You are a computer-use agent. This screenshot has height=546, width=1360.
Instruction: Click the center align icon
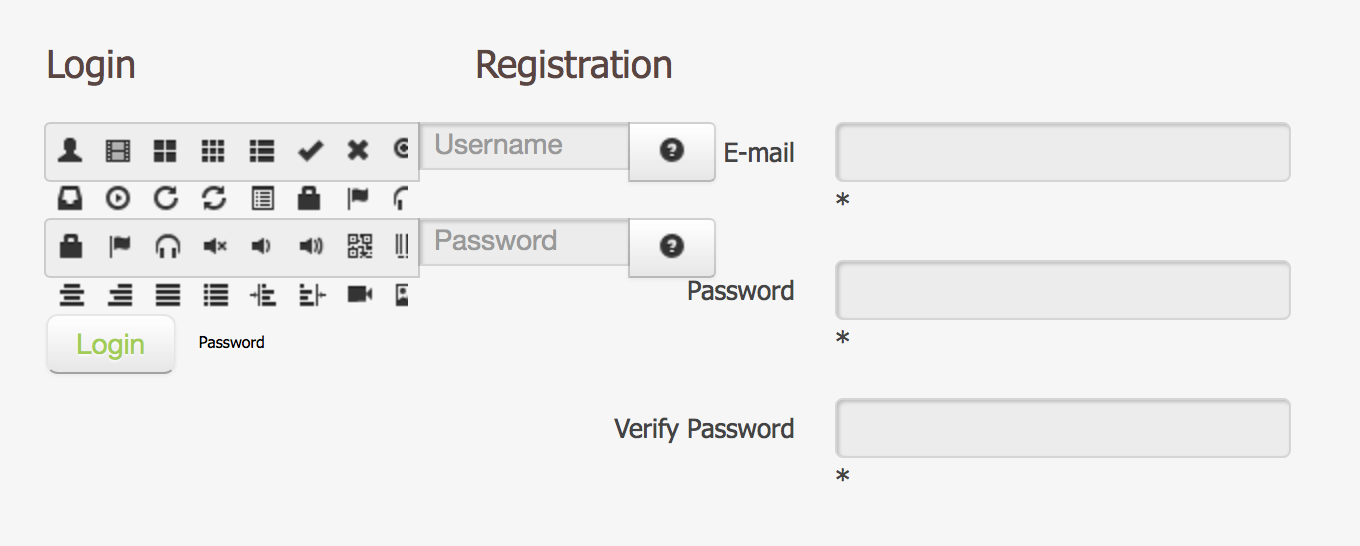coord(70,295)
